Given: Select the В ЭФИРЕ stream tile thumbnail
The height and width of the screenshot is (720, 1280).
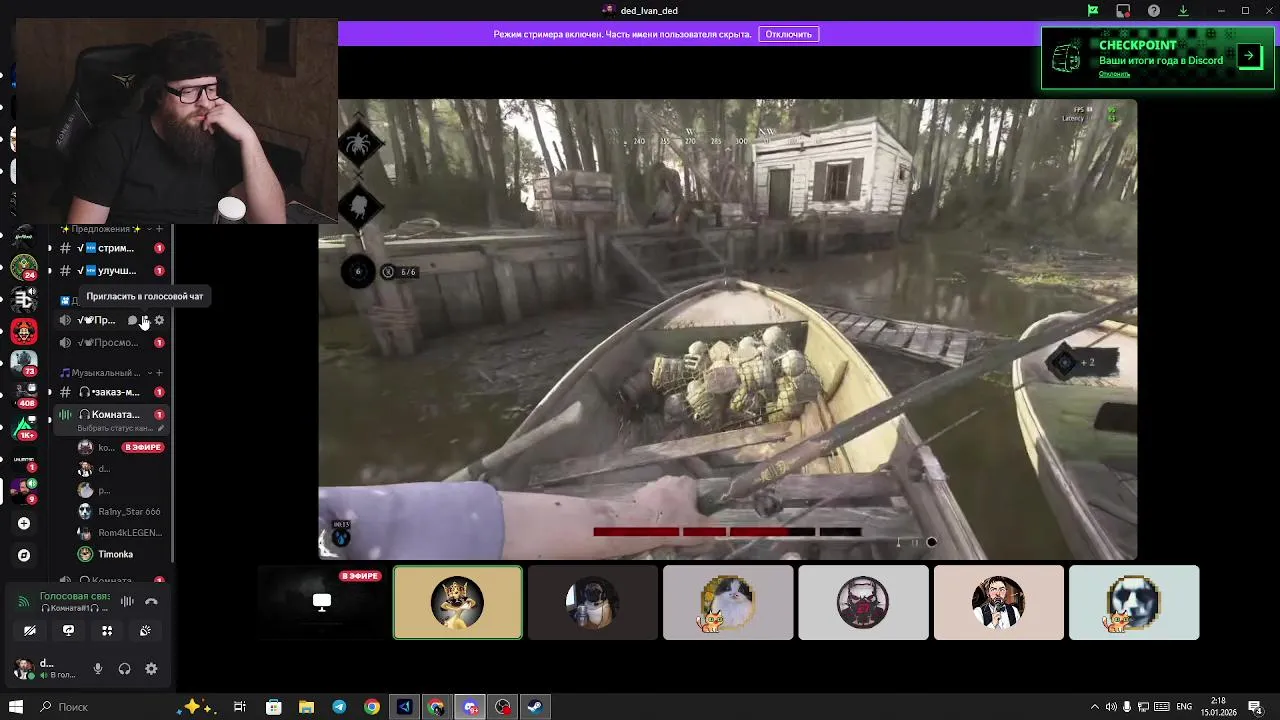Looking at the screenshot, I should pos(322,602).
